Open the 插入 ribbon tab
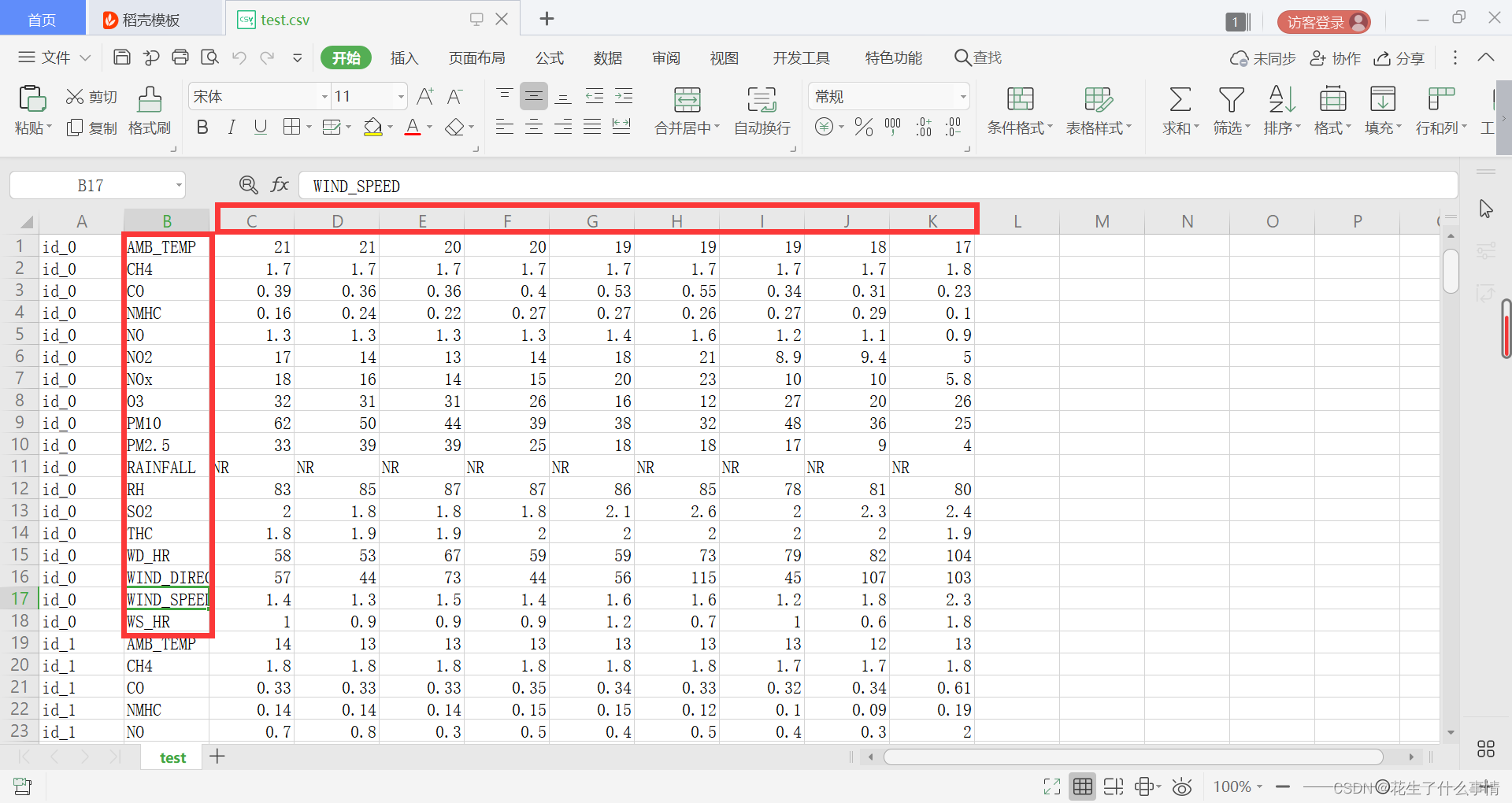The width and height of the screenshot is (1512, 803). click(x=404, y=57)
